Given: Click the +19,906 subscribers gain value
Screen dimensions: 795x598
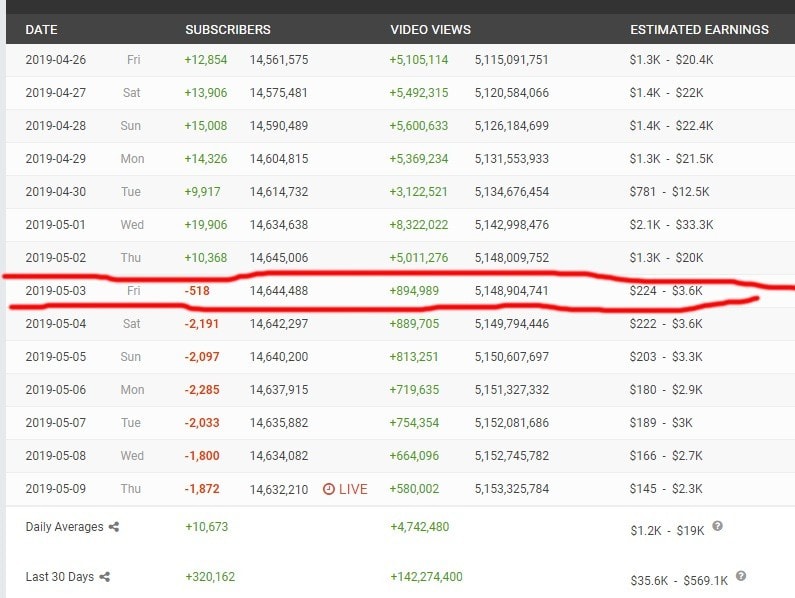Looking at the screenshot, I should (206, 225).
